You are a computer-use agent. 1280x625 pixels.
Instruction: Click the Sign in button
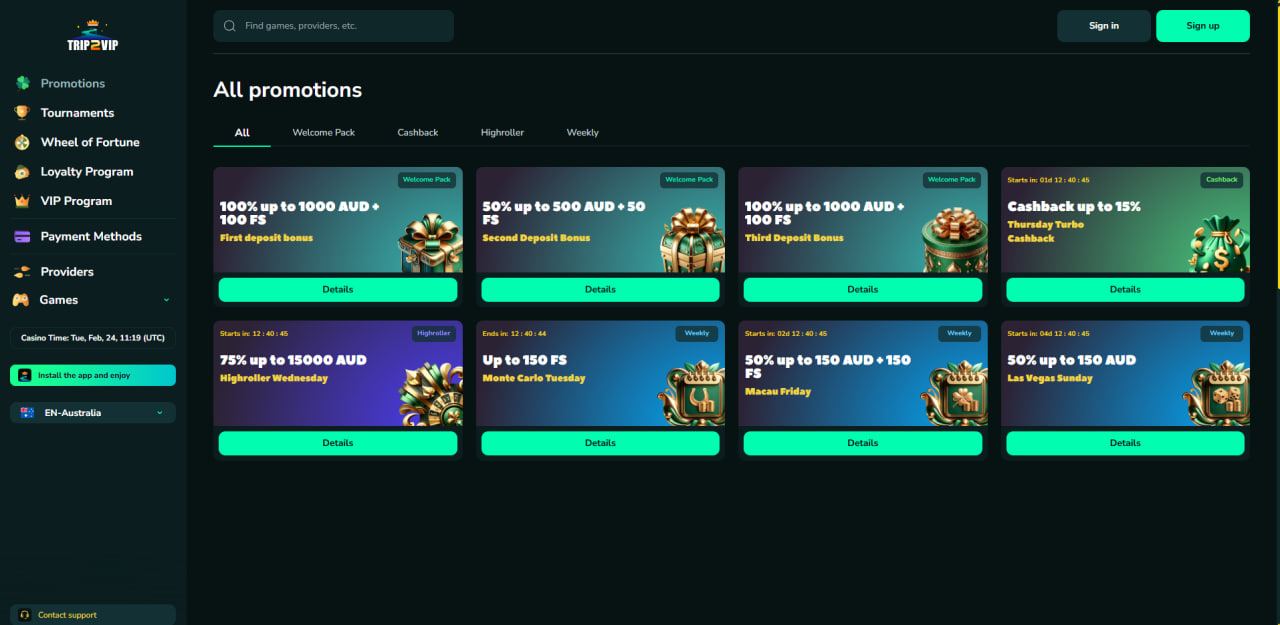pos(1103,26)
